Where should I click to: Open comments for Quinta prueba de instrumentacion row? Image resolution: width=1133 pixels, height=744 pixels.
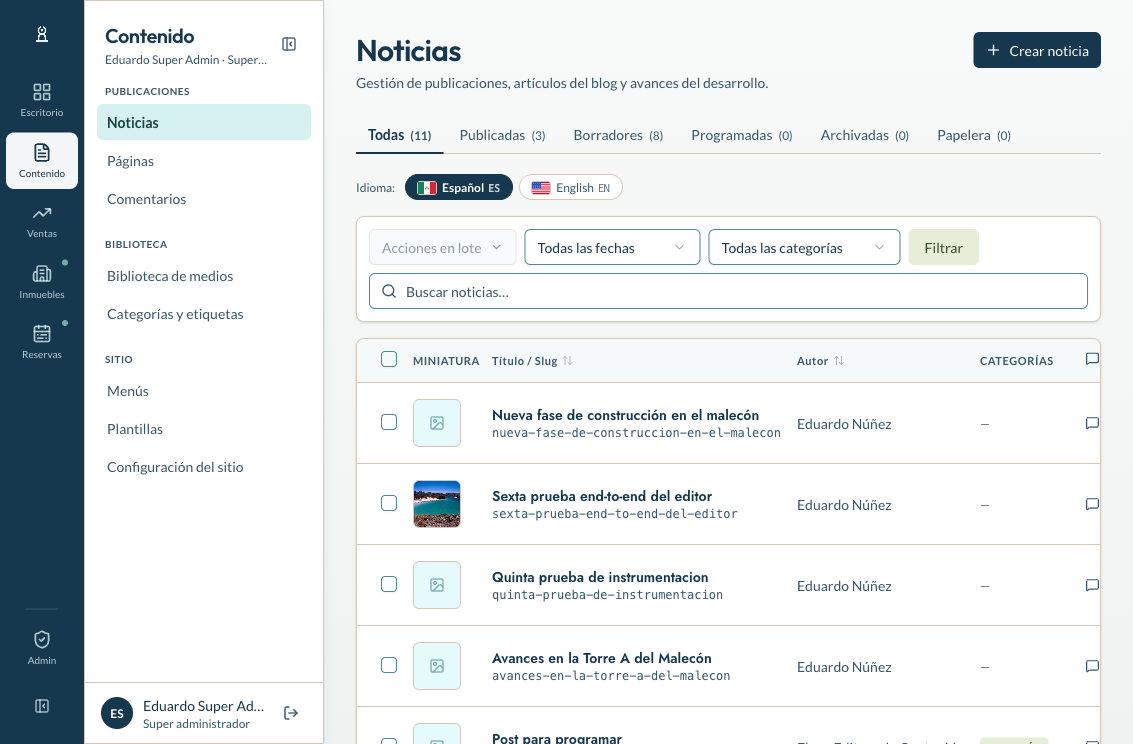click(1092, 585)
